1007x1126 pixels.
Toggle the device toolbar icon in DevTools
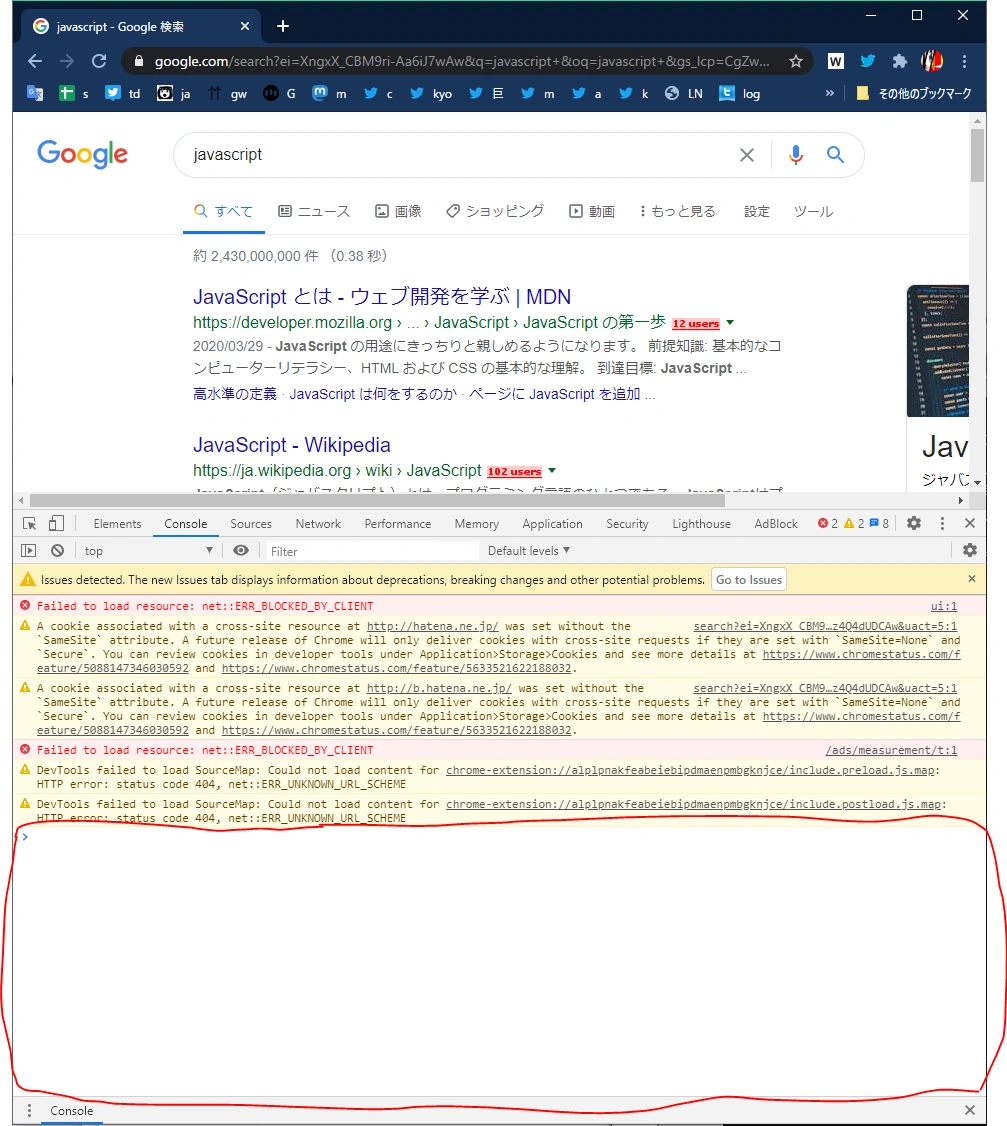click(x=56, y=524)
